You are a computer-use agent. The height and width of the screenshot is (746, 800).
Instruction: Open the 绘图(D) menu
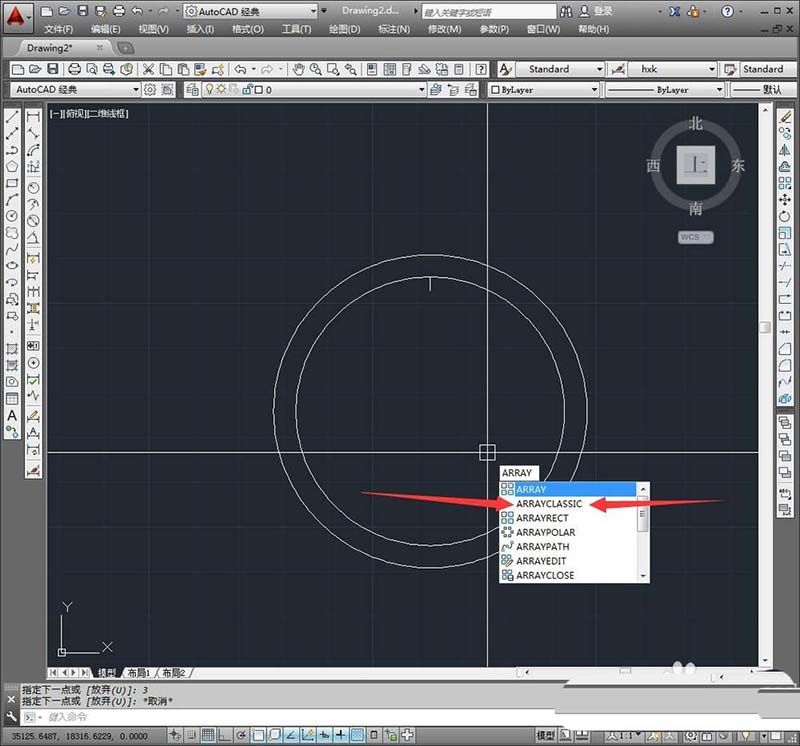[x=345, y=30]
